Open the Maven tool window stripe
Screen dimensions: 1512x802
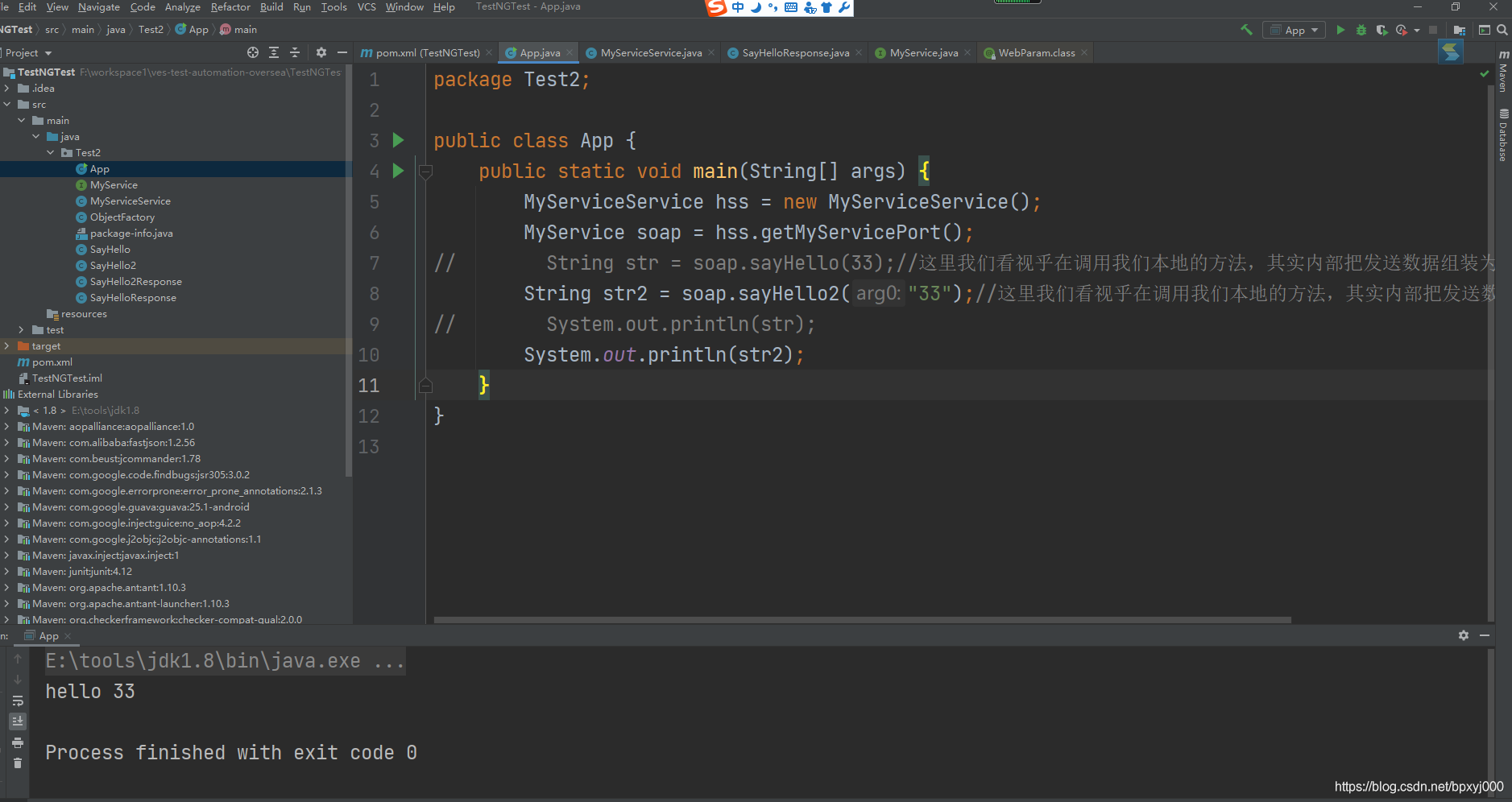tap(1503, 71)
